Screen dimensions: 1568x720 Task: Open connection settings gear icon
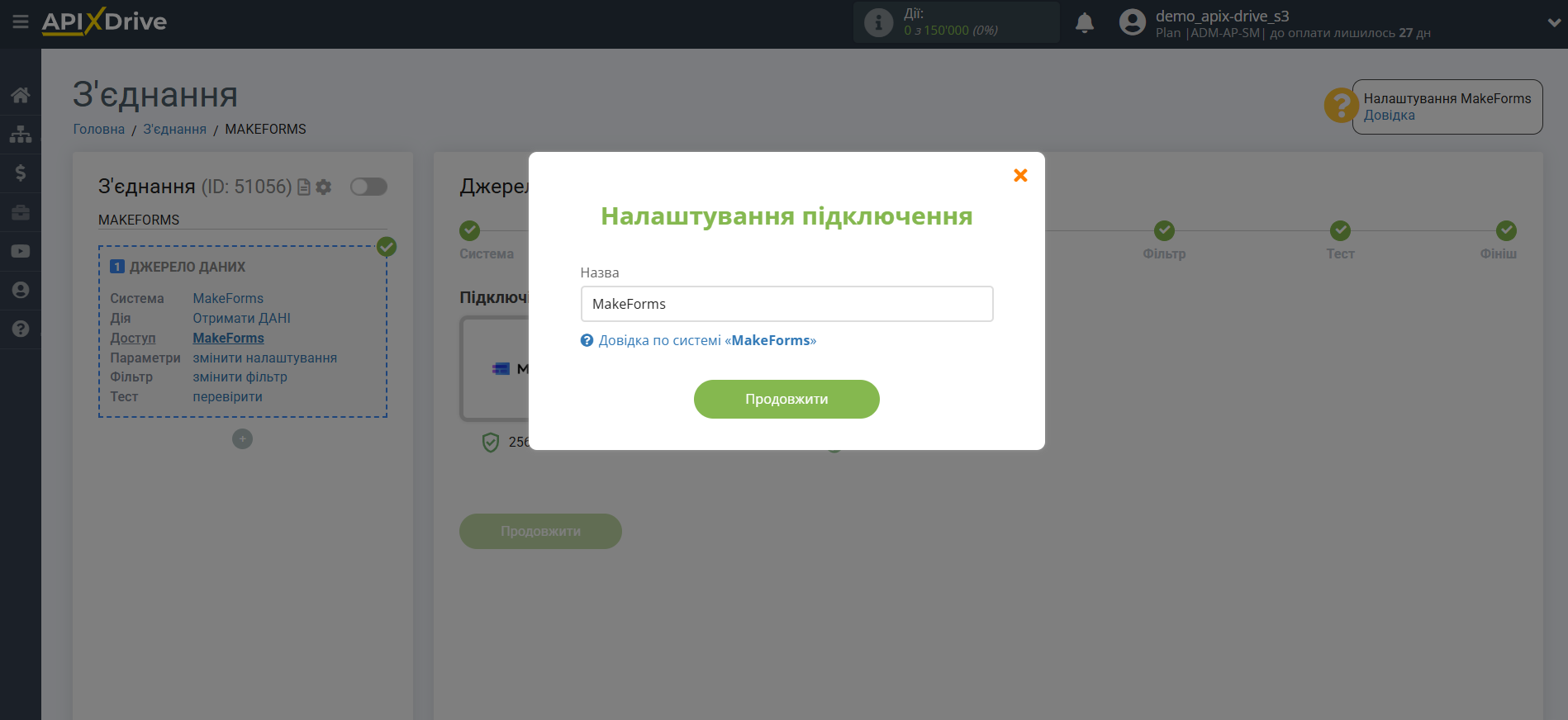[324, 187]
